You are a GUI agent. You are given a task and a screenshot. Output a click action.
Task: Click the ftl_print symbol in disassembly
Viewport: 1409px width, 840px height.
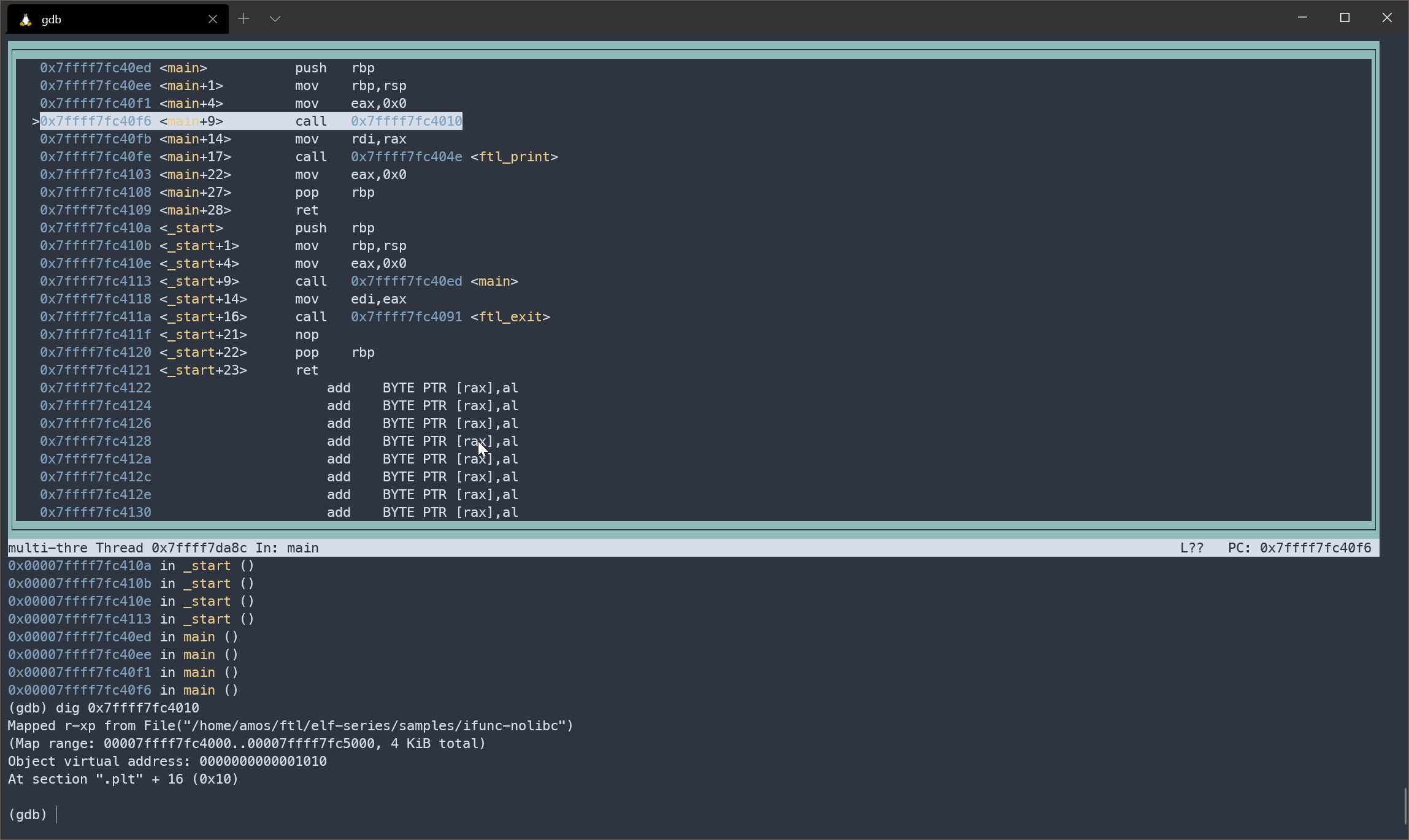pos(514,157)
